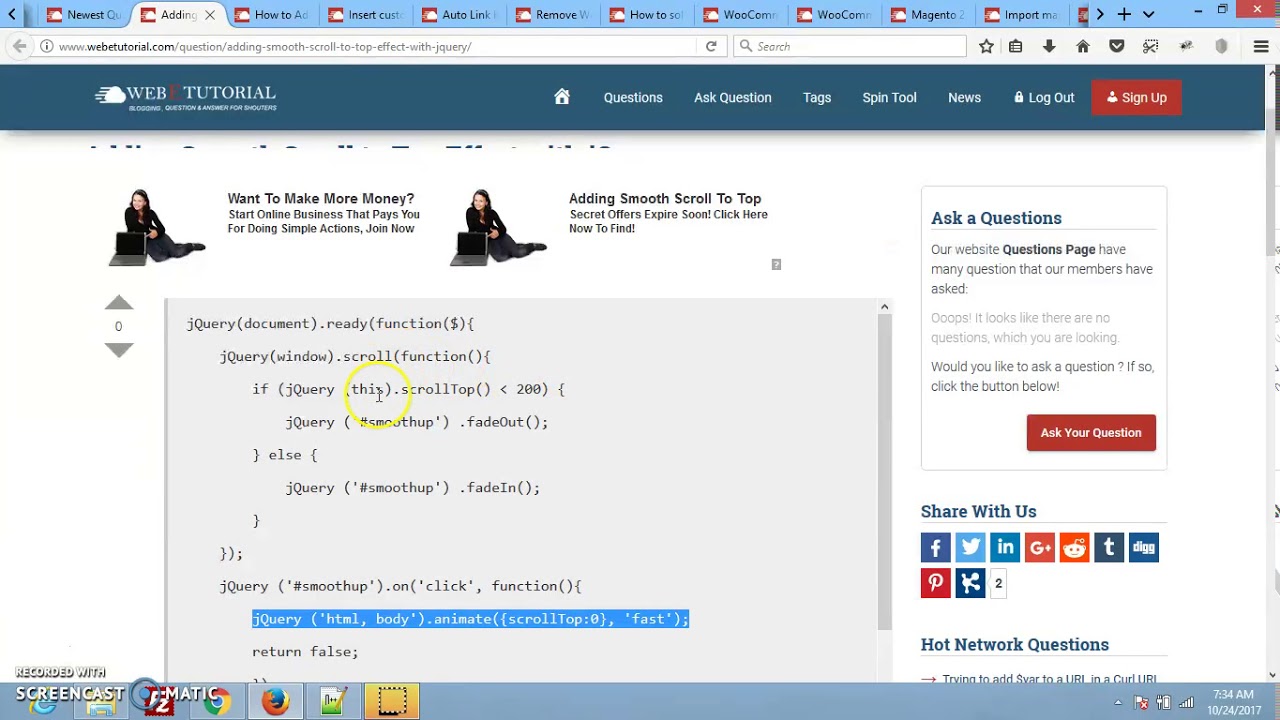
Task: Click the Firefox home toolbar button
Action: tap(1083, 46)
